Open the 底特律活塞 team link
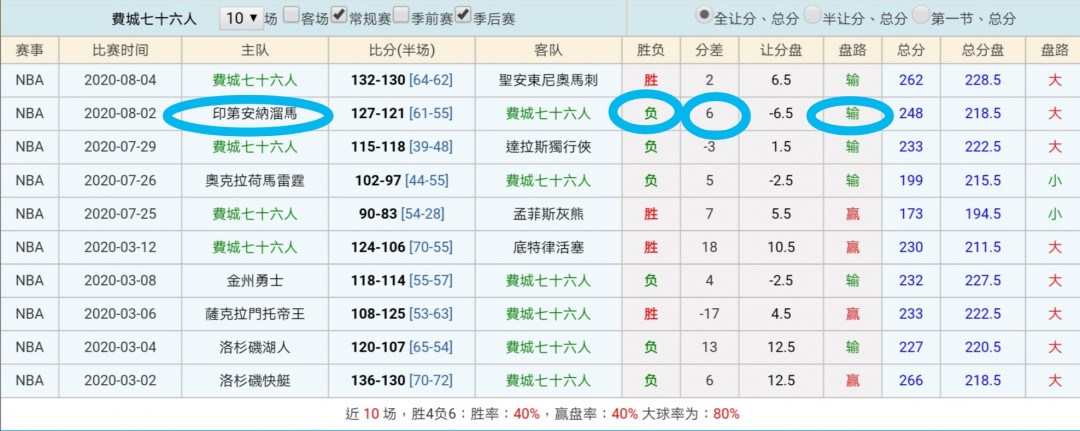The image size is (1080, 431). coord(548,246)
